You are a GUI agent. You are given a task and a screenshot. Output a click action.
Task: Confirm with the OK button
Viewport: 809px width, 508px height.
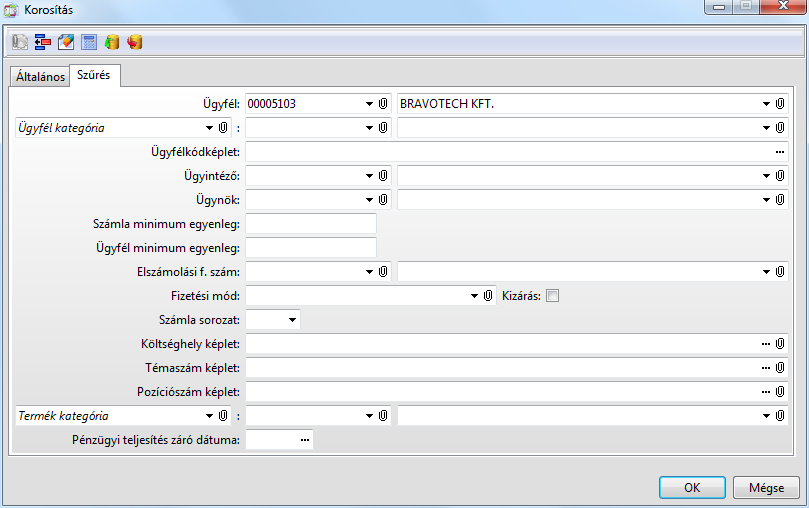point(692,487)
